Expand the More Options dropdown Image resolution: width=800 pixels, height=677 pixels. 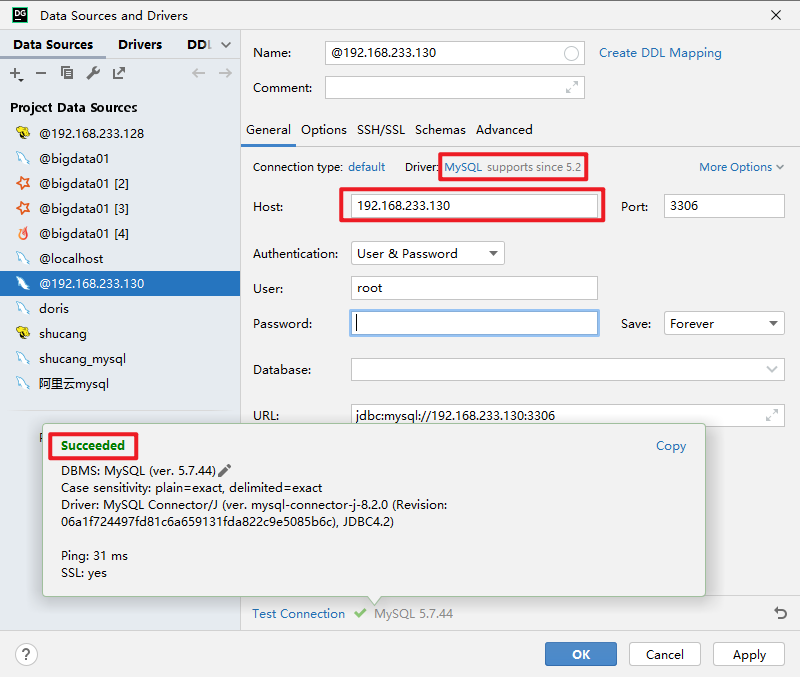(741, 167)
